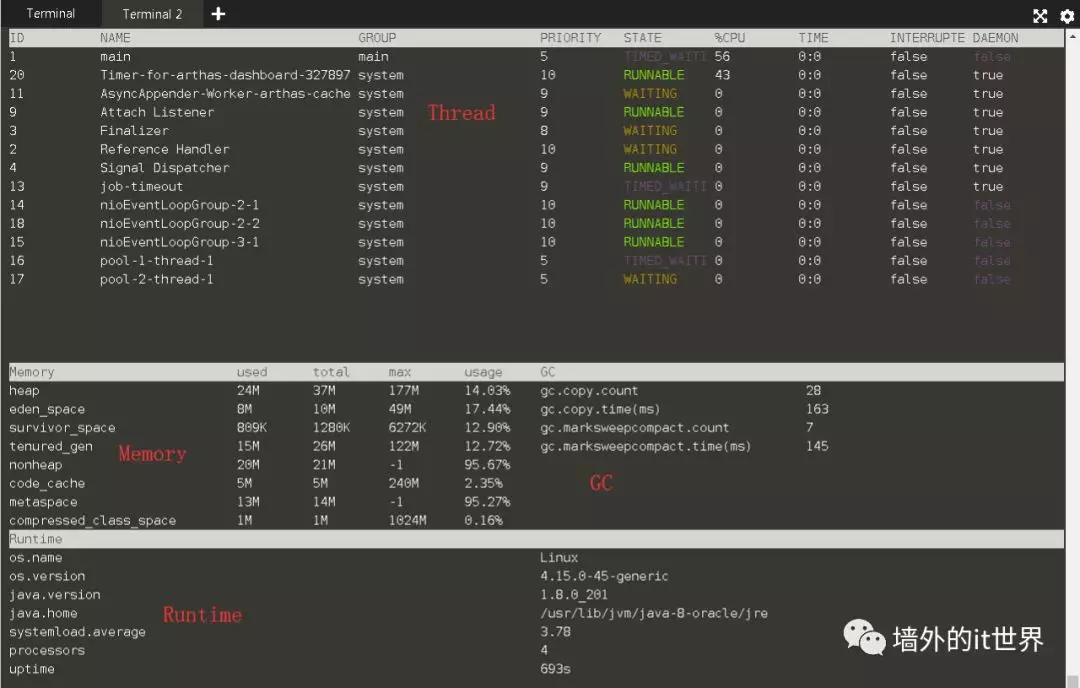Click the CPU value 43 of Timer thread
Screen dimensions: 1080x688
tap(722, 75)
